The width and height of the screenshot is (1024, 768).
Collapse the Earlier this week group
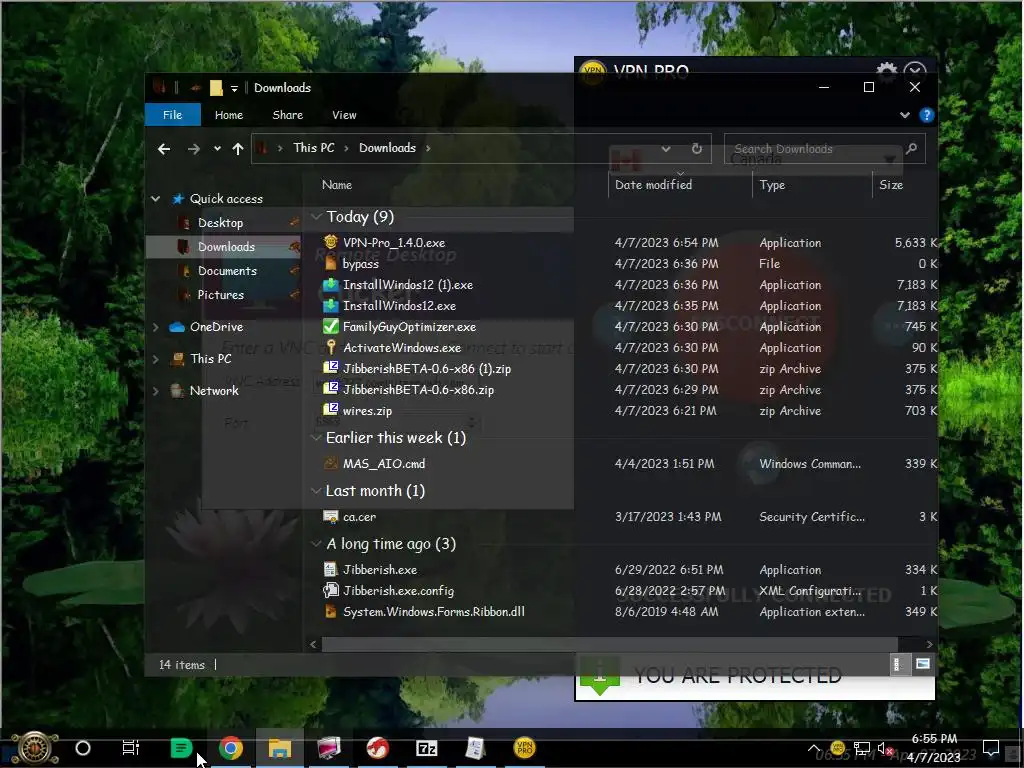pyautogui.click(x=316, y=437)
